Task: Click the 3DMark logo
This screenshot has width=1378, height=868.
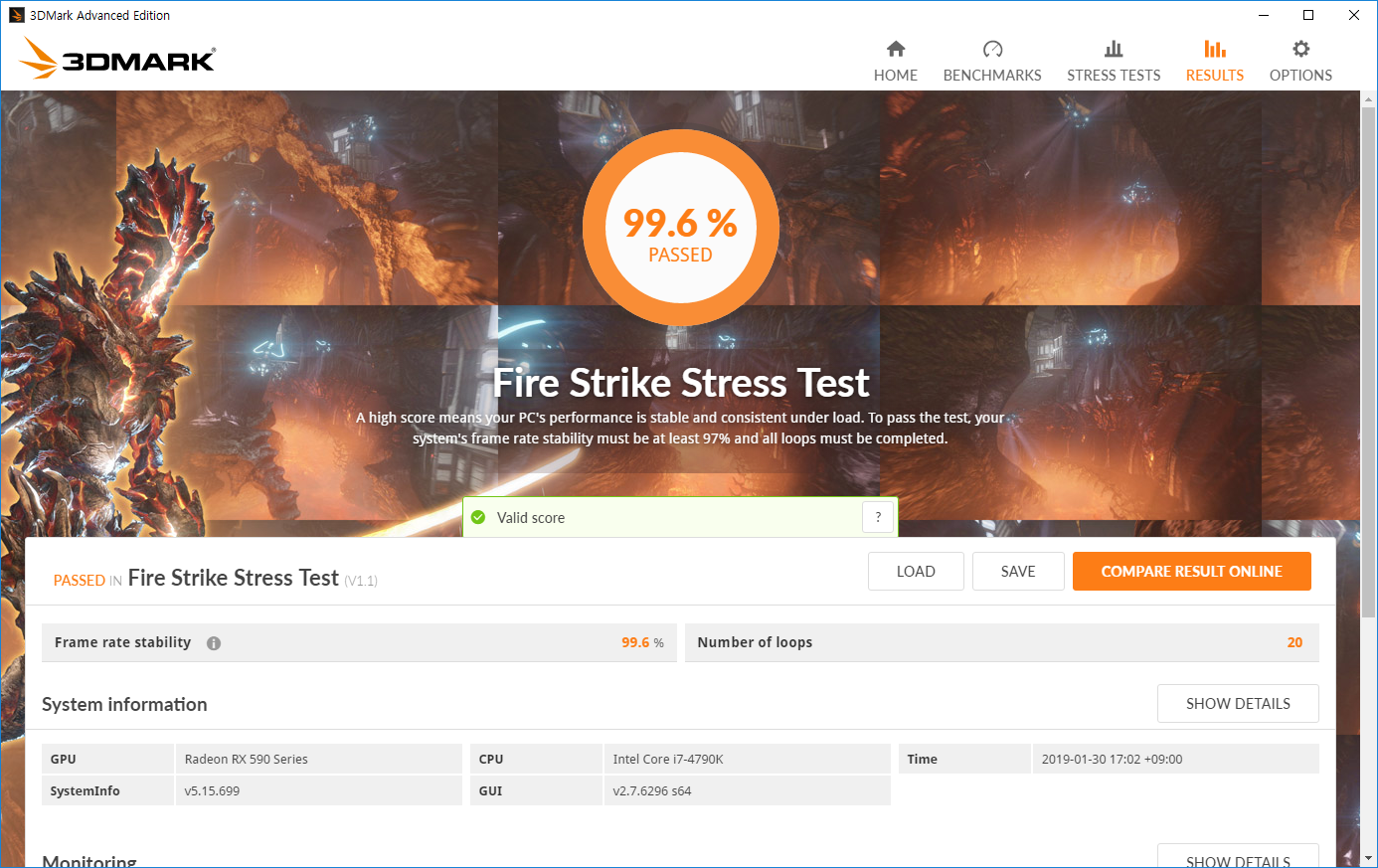Action: 117,59
